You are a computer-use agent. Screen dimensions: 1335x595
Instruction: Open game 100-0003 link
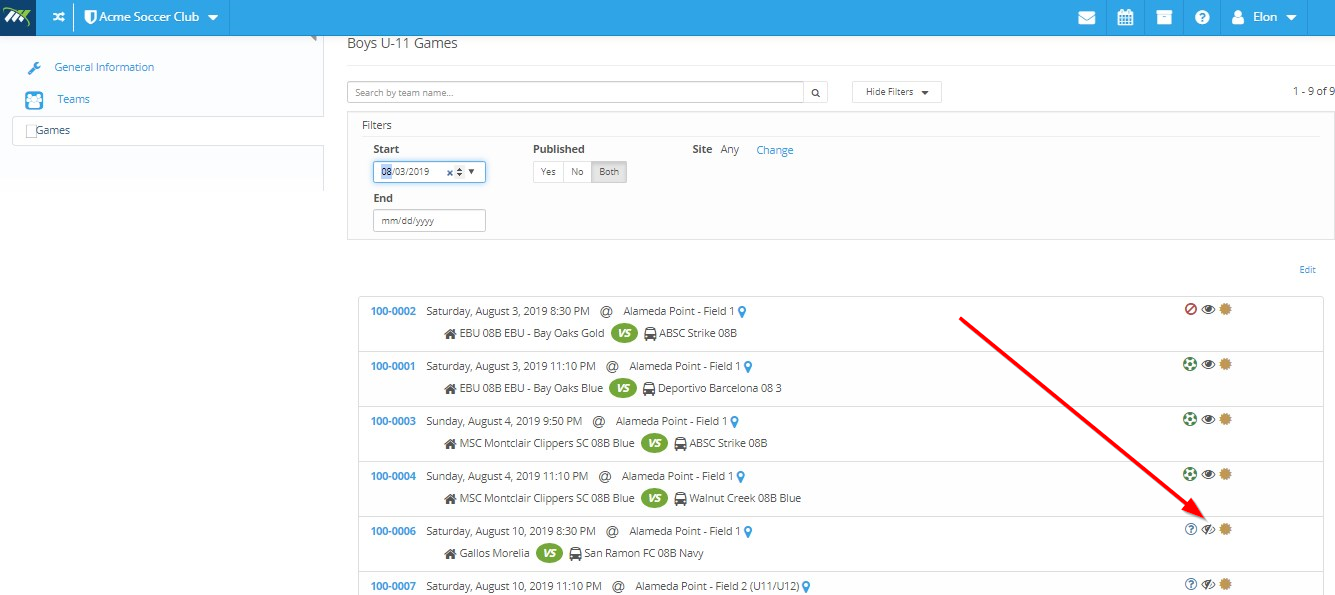click(x=393, y=421)
